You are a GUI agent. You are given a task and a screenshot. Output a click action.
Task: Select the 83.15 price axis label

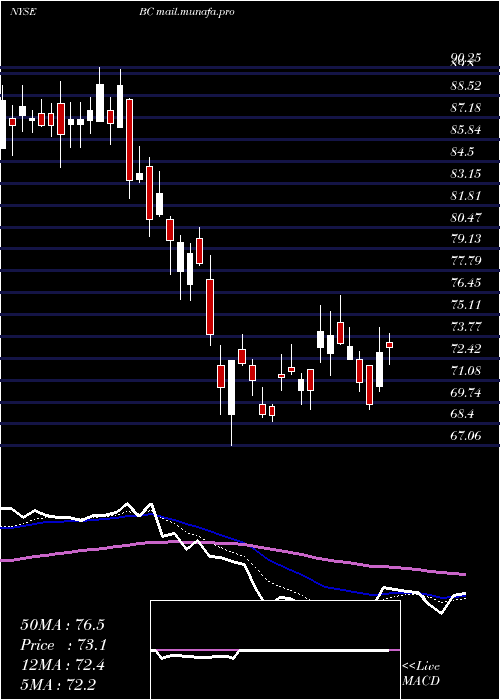[x=466, y=173]
